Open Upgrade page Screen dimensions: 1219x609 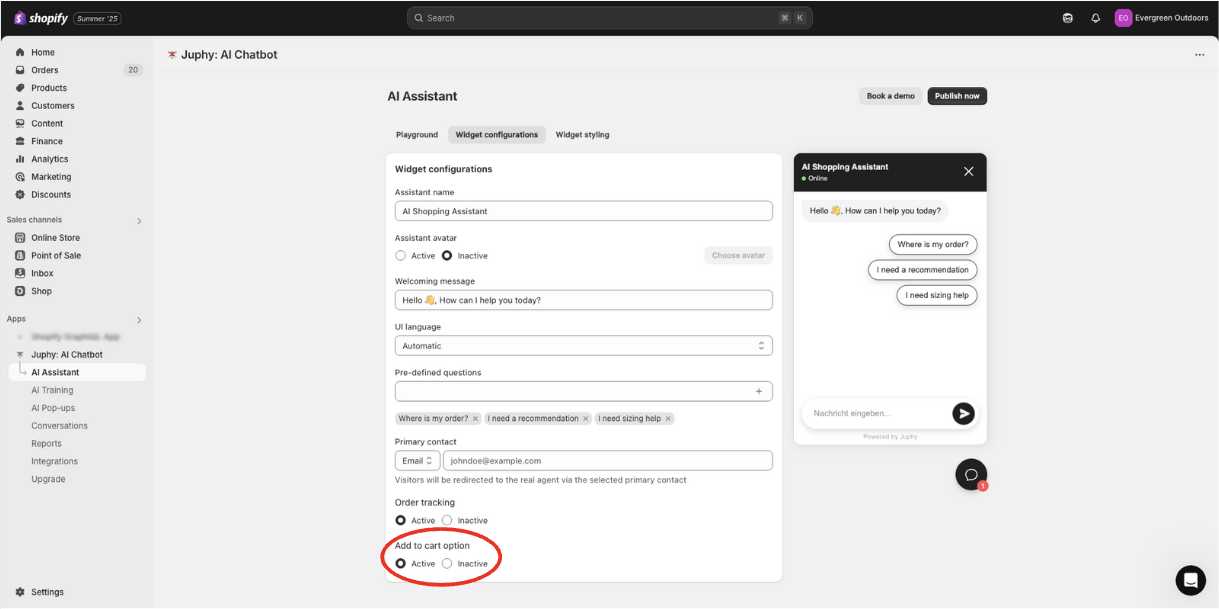pyautogui.click(x=48, y=479)
